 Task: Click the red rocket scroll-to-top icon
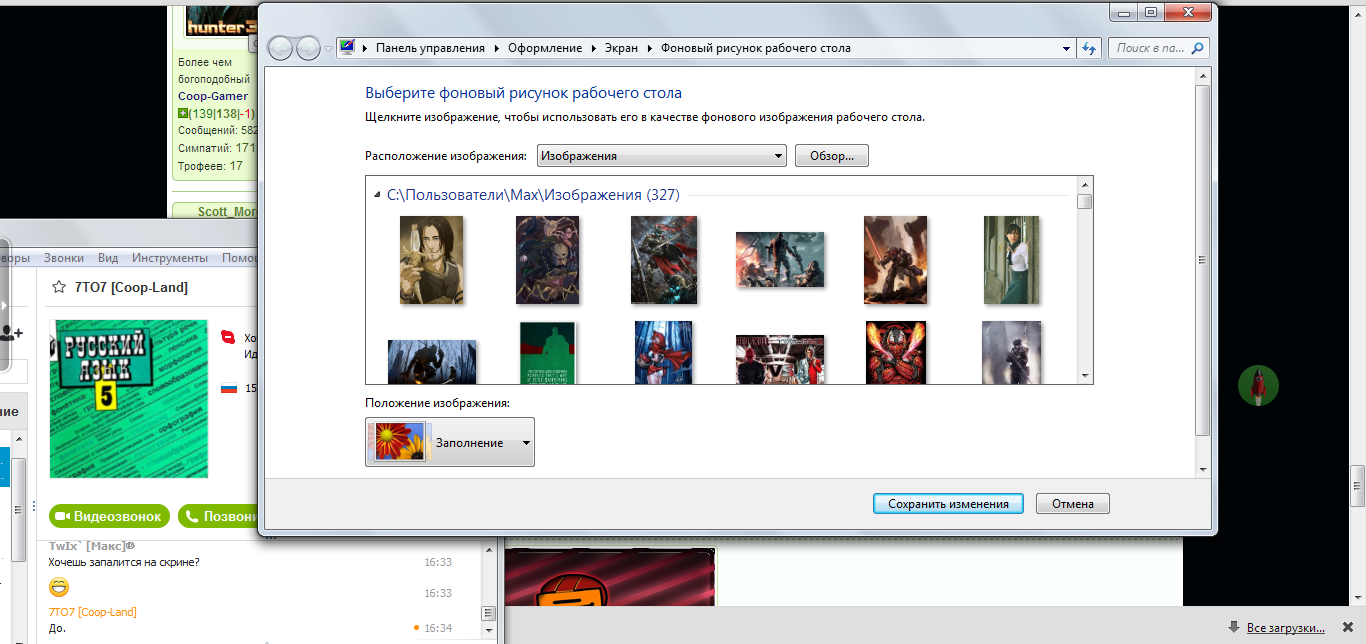(x=1258, y=386)
